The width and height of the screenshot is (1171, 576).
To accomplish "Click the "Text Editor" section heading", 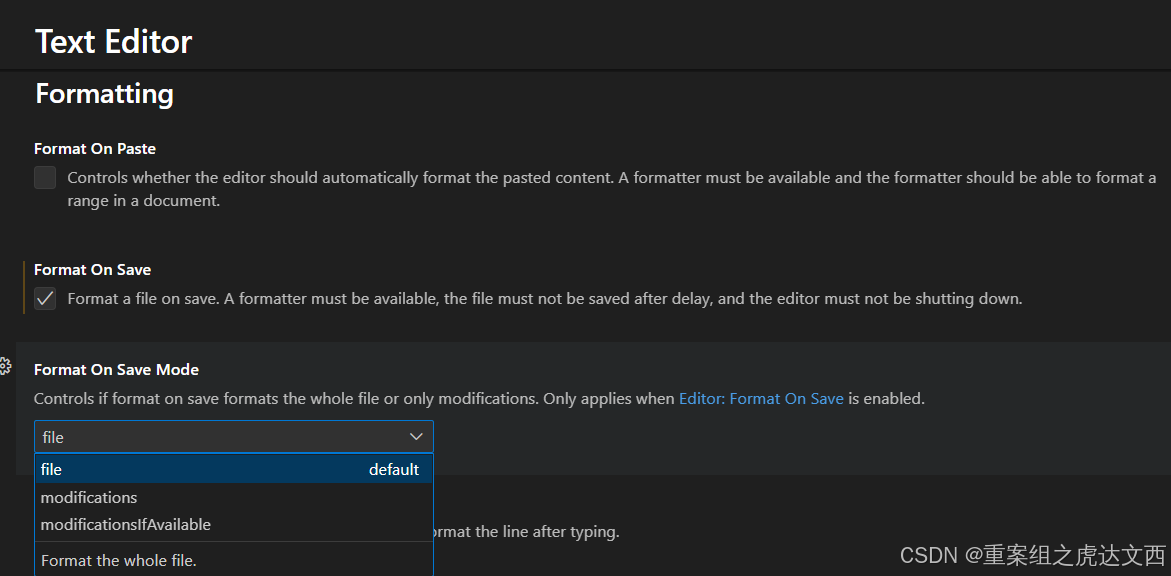I will pyautogui.click(x=113, y=42).
